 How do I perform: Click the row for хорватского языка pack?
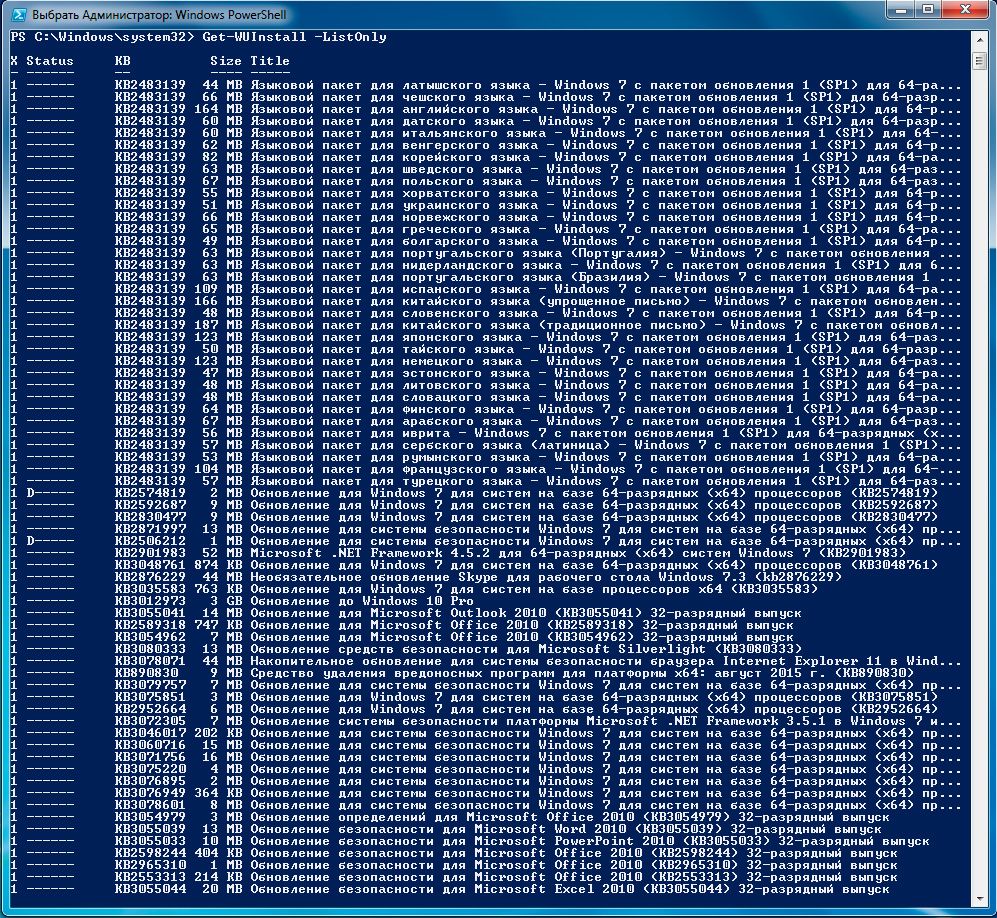pyautogui.click(x=485, y=193)
